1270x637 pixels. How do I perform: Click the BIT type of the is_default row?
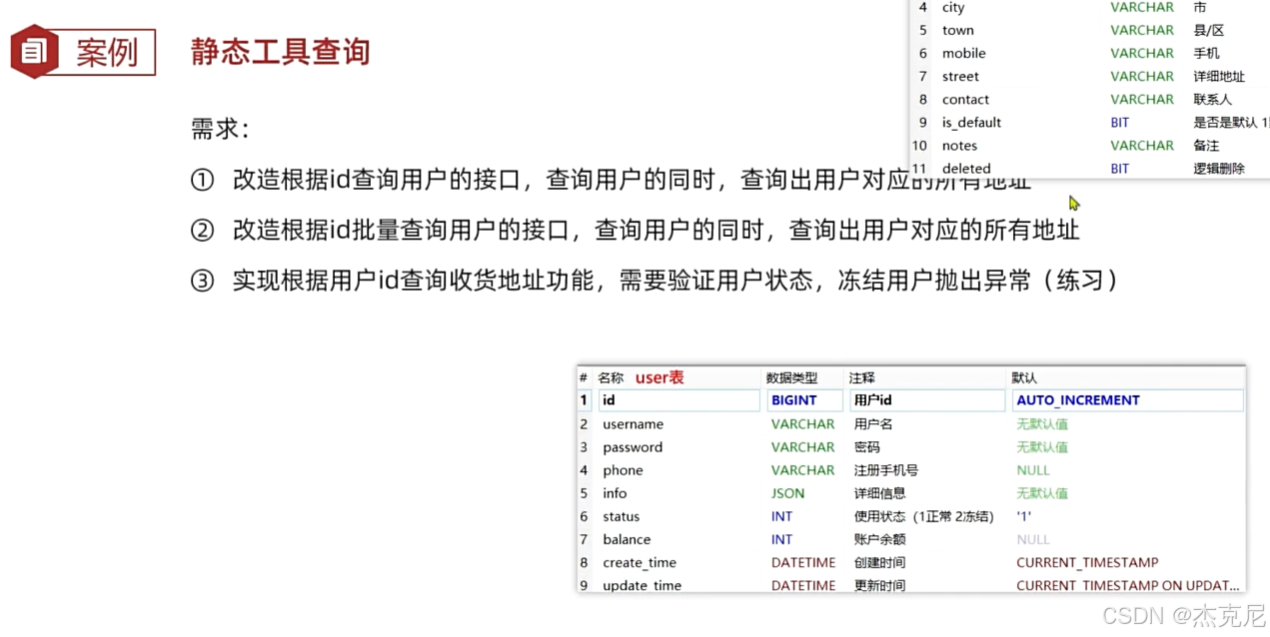pos(1120,122)
